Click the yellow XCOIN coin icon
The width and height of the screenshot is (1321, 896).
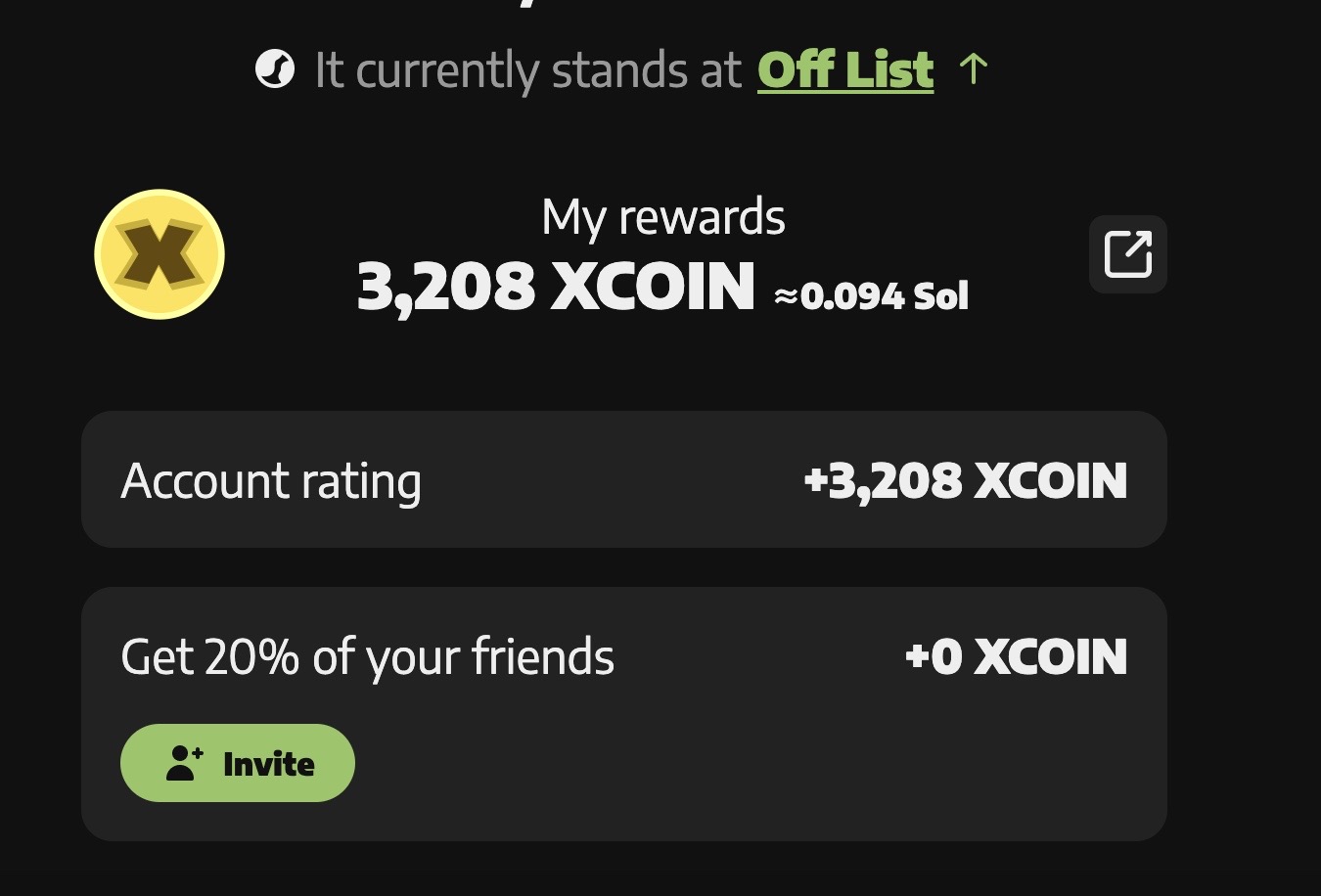[159, 254]
